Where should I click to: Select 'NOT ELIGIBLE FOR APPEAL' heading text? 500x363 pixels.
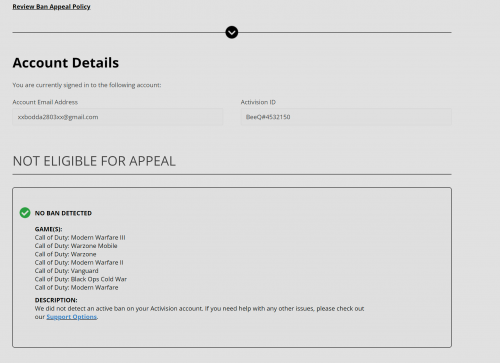click(x=94, y=161)
